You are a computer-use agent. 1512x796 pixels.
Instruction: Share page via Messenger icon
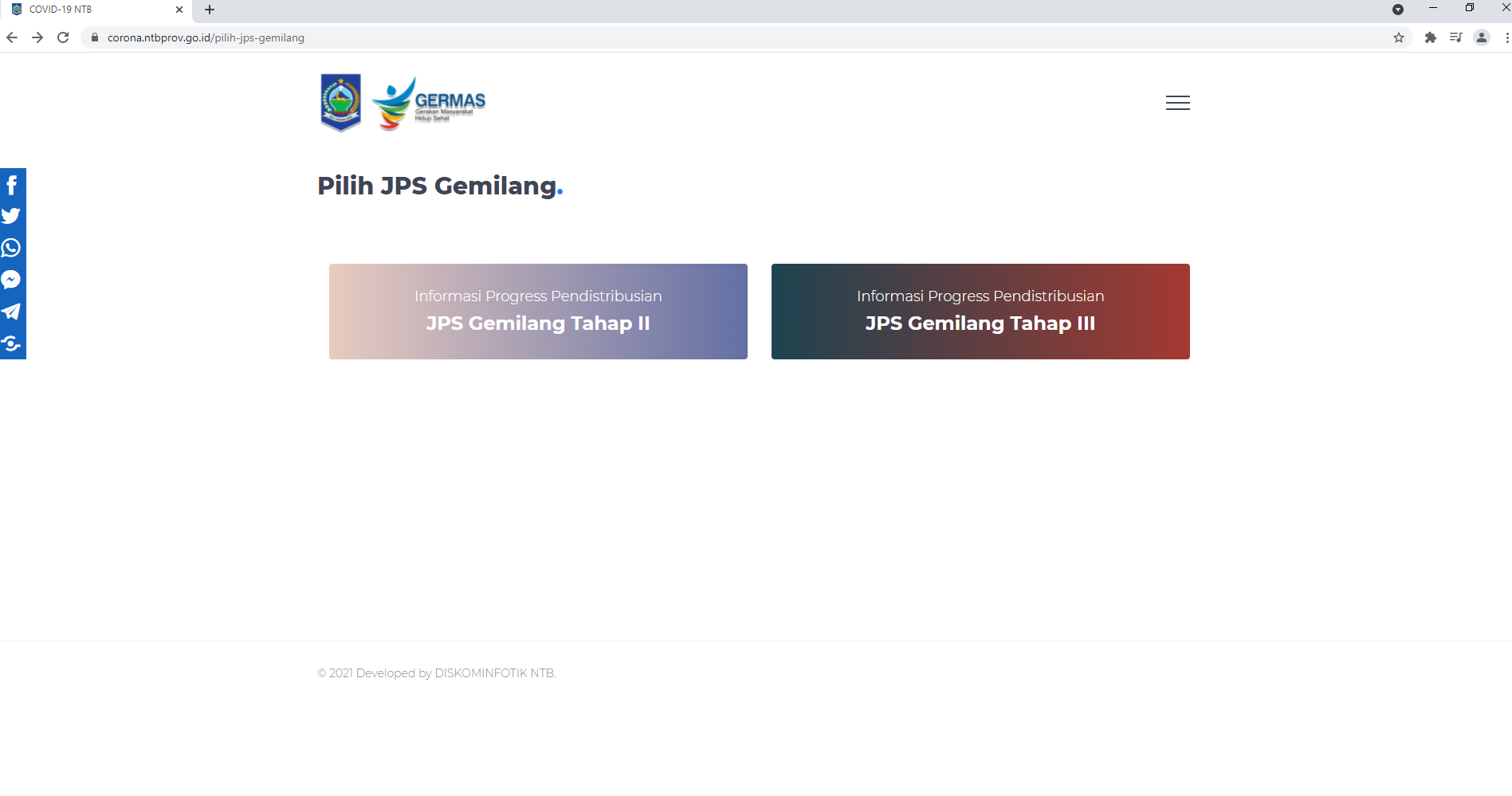tap(12, 280)
